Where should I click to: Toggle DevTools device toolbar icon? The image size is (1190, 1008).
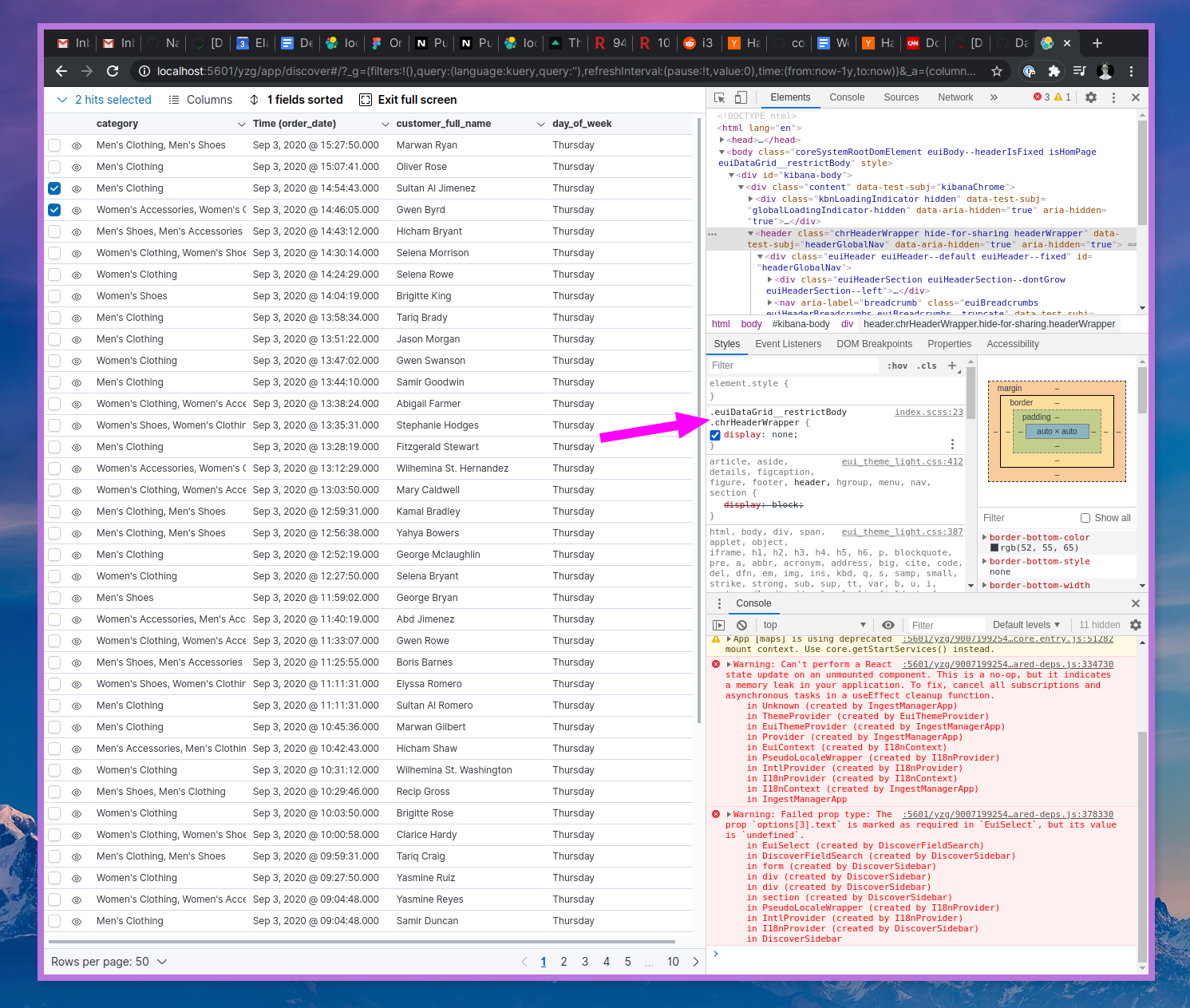click(741, 97)
